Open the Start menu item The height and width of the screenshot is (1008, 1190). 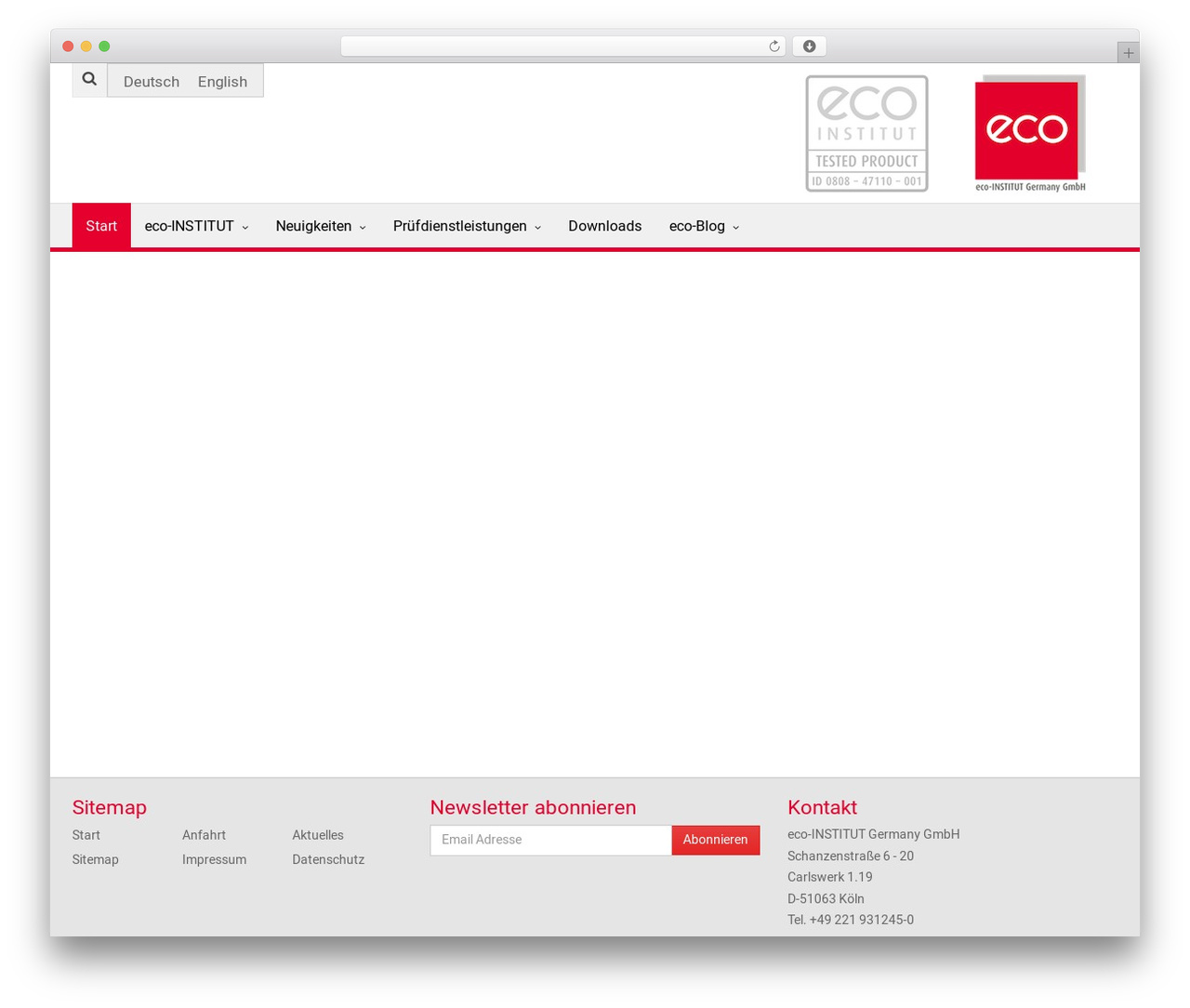click(101, 226)
